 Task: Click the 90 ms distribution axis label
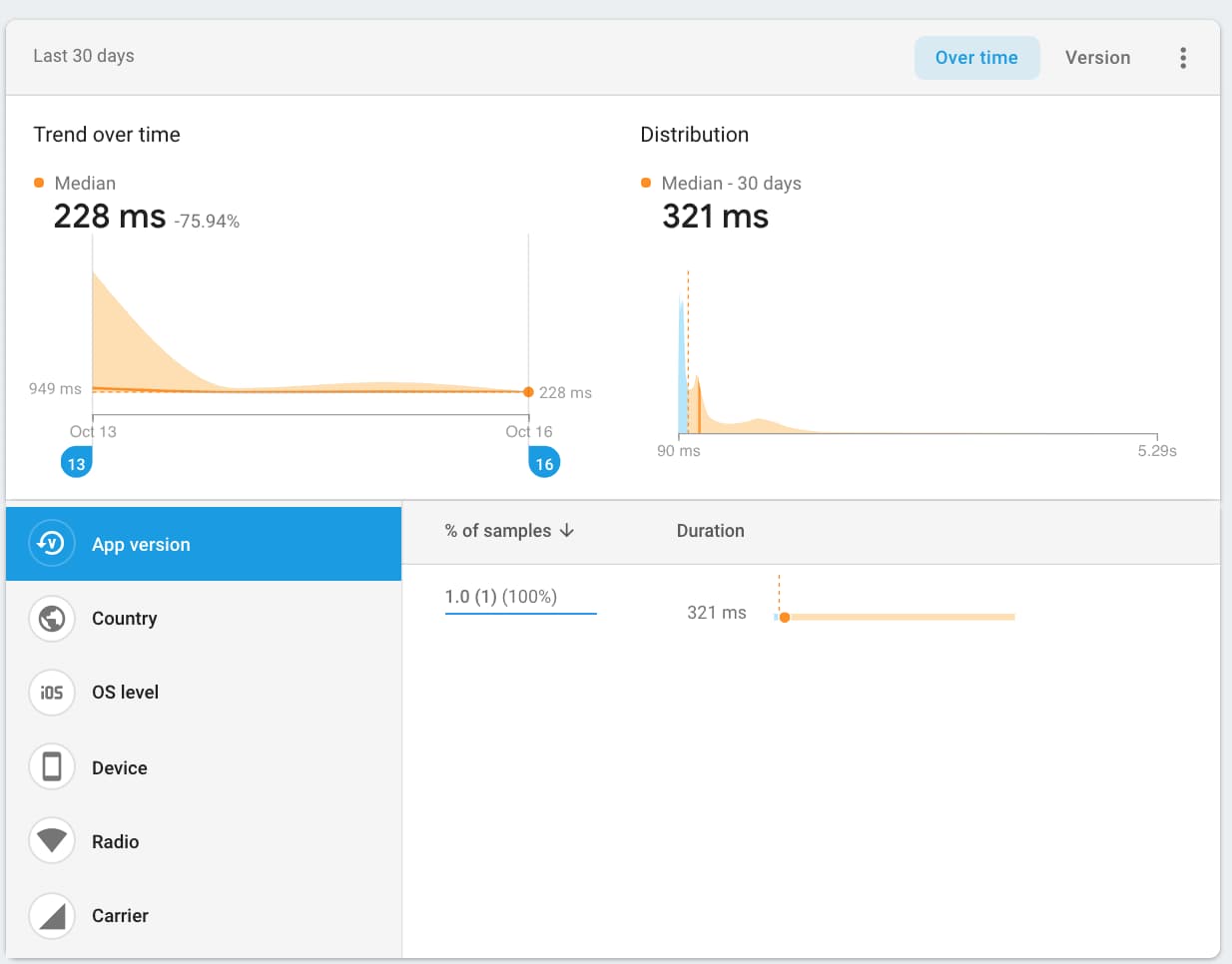point(679,451)
